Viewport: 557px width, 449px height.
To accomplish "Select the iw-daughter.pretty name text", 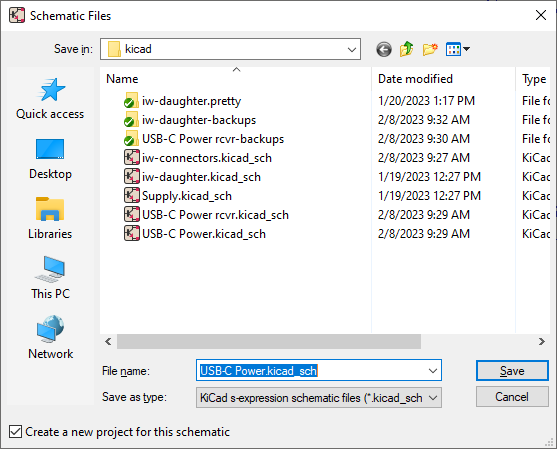I will tap(191, 101).
